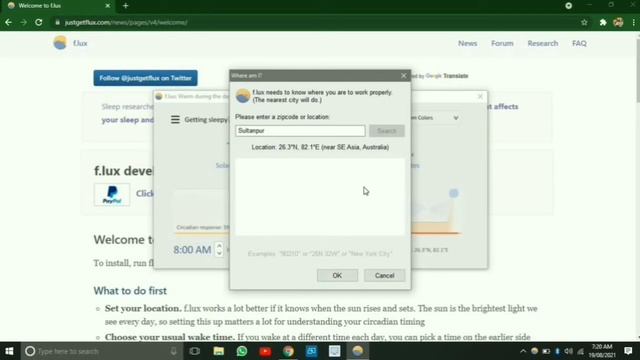Reload the f.lux welcome page
The width and height of the screenshot is (640, 360).
pyautogui.click(x=39, y=22)
